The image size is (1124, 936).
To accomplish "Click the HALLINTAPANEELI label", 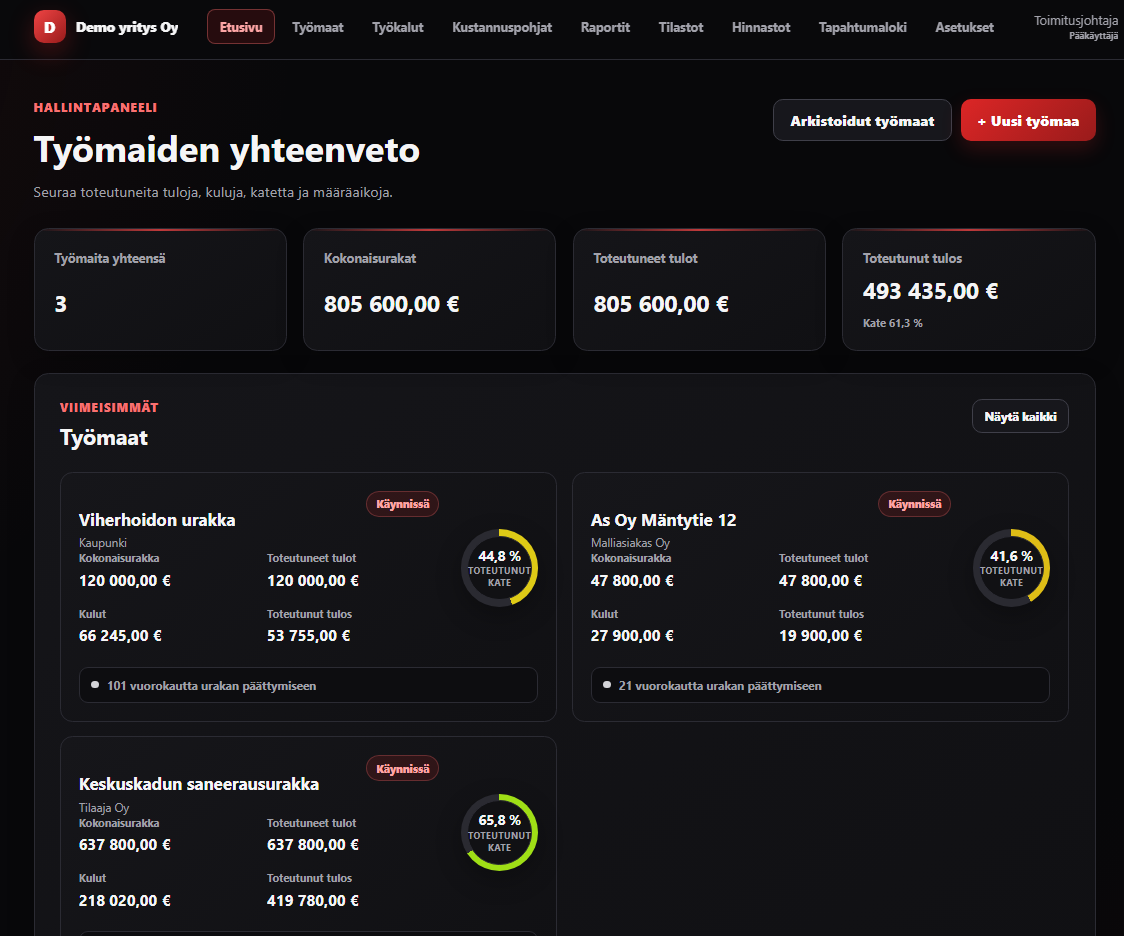I will (95, 108).
